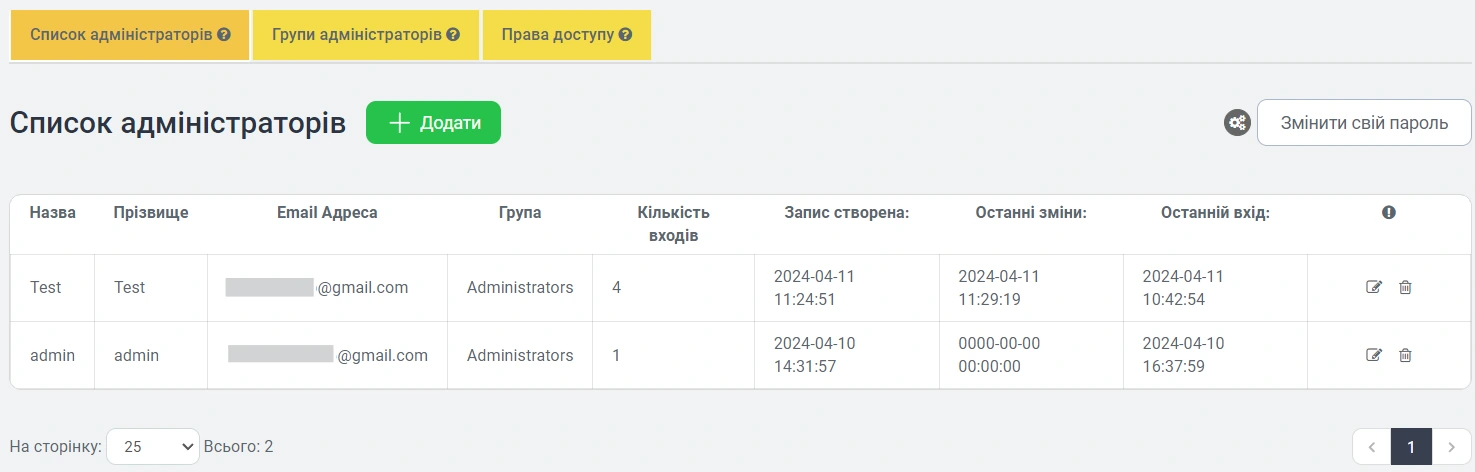Image resolution: width=1475 pixels, height=472 pixels.
Task: Click trash icon in admin row
Action: 1405,355
